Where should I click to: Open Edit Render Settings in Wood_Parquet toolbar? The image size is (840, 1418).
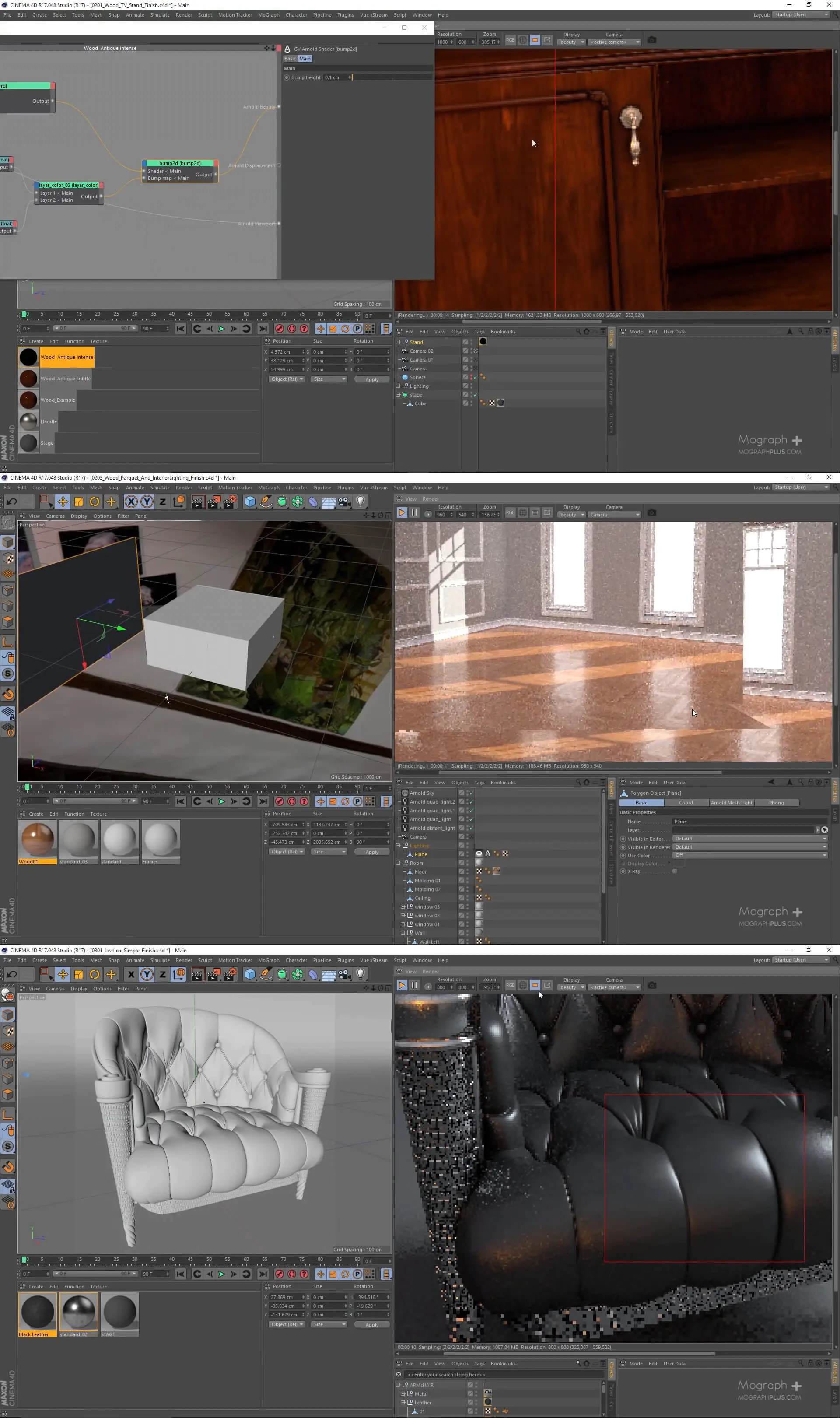[x=229, y=502]
